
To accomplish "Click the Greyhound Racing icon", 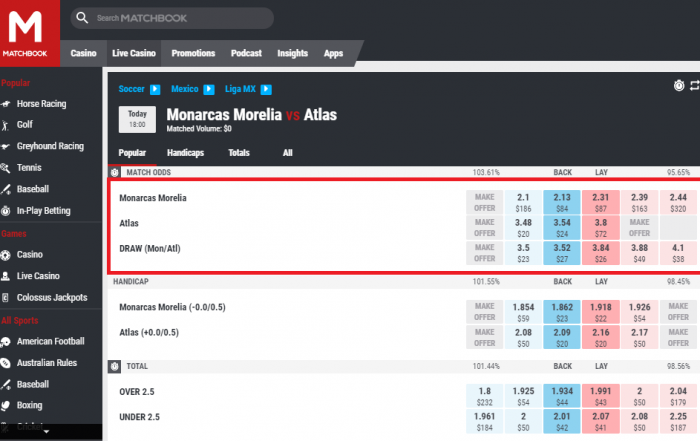I will tap(5, 146).
